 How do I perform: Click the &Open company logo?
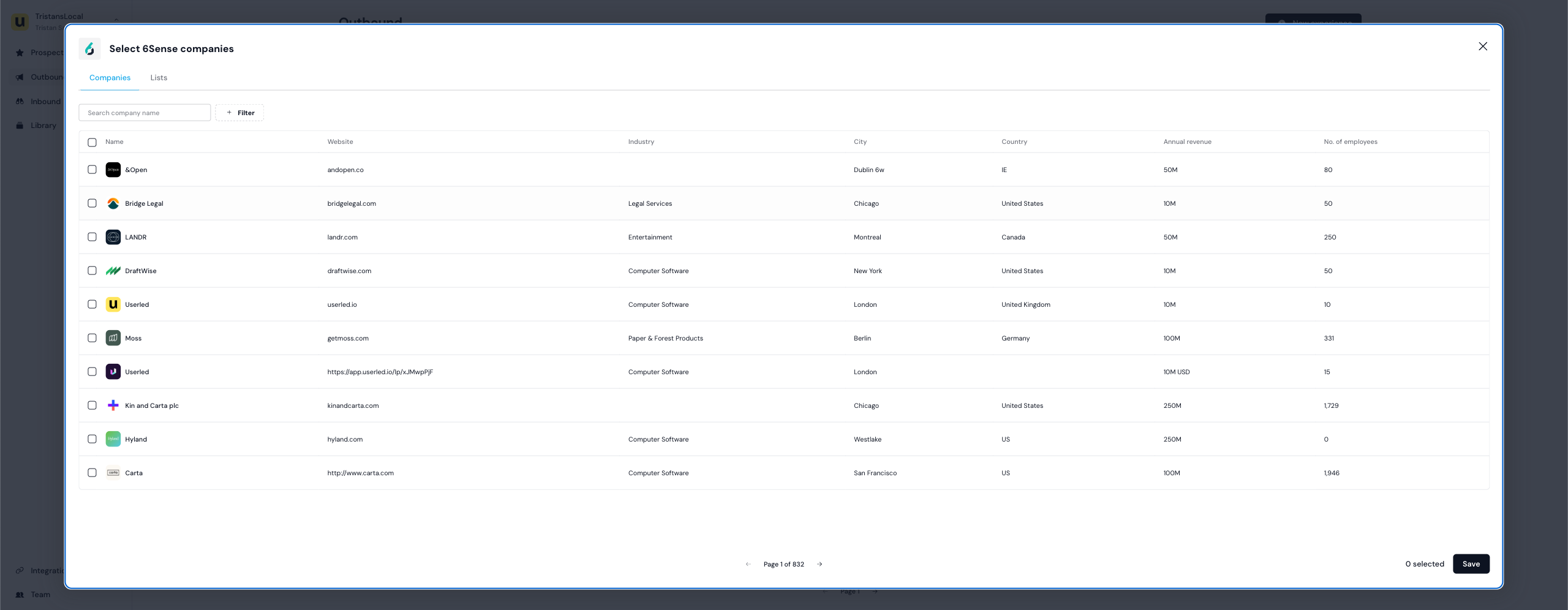[113, 170]
